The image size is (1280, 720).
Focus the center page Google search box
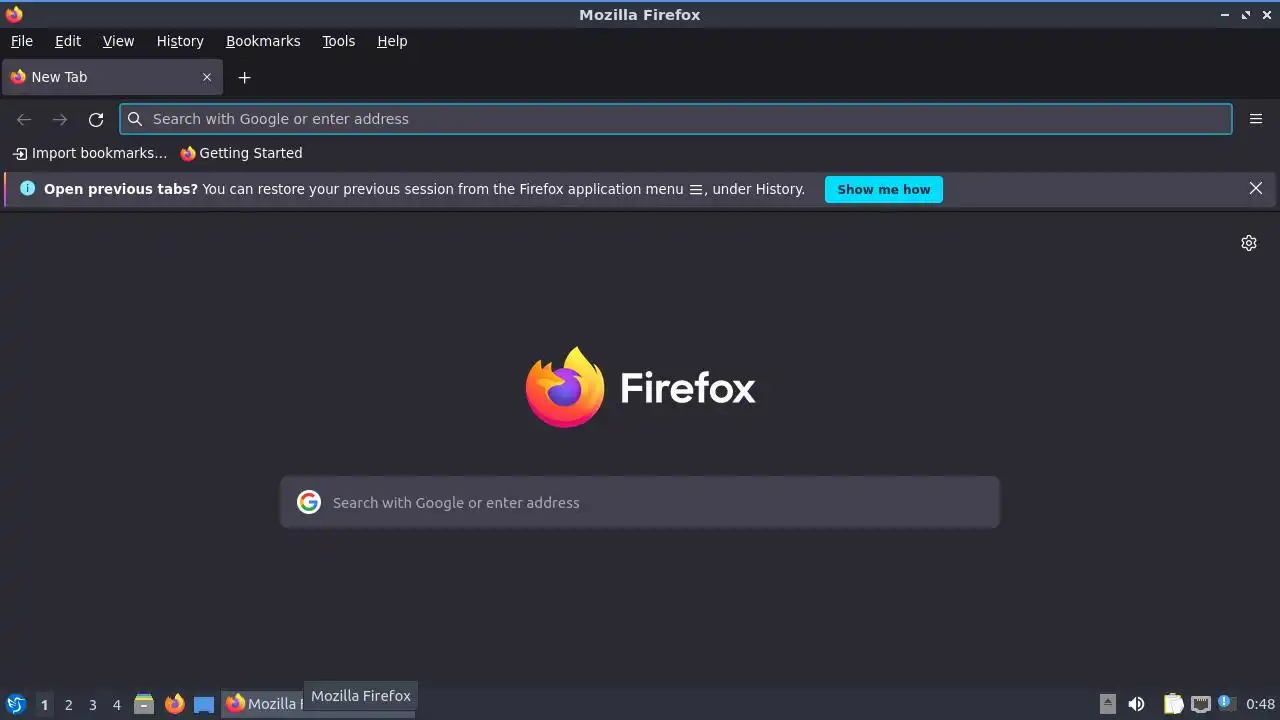(x=640, y=502)
